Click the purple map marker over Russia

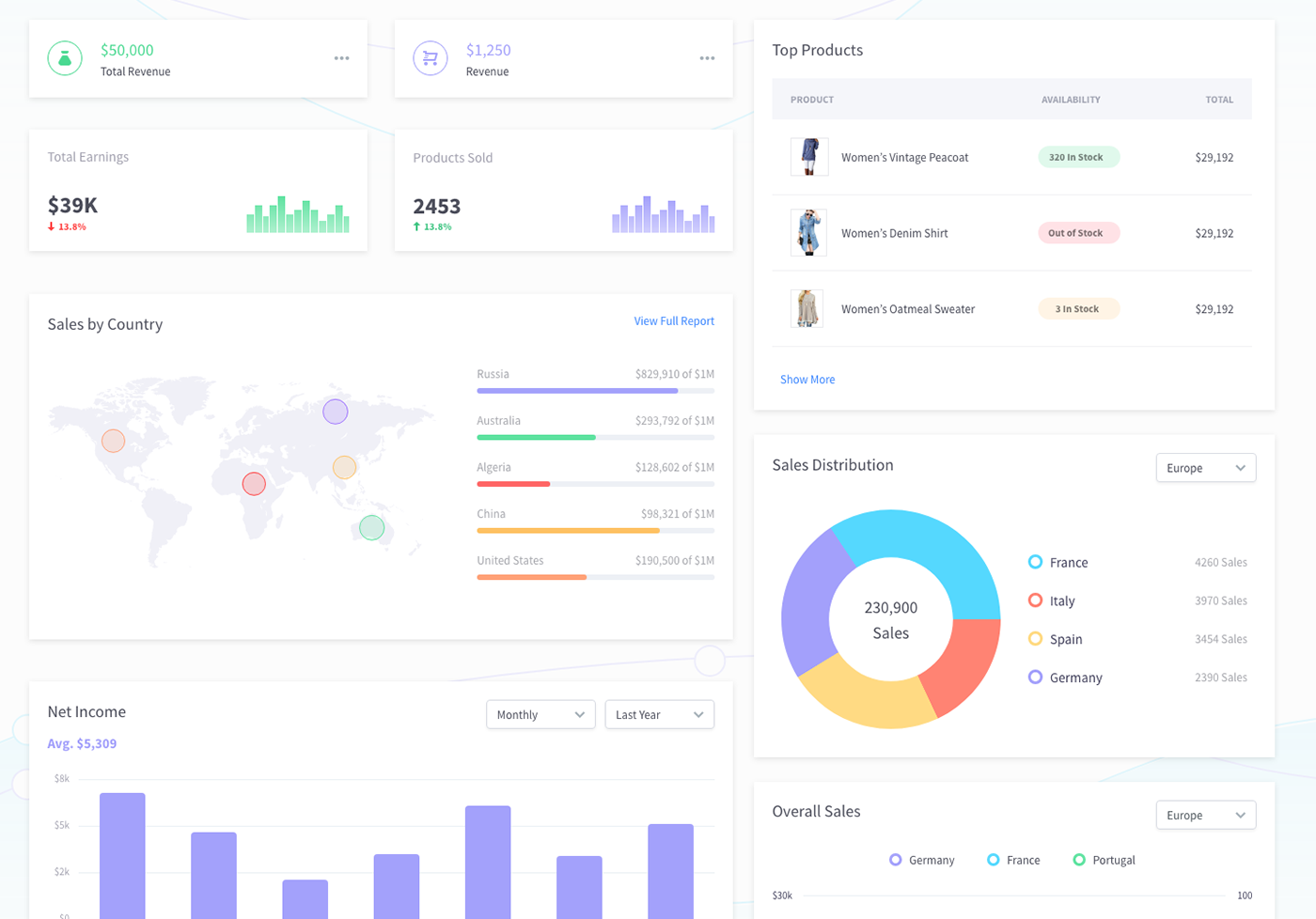click(336, 412)
